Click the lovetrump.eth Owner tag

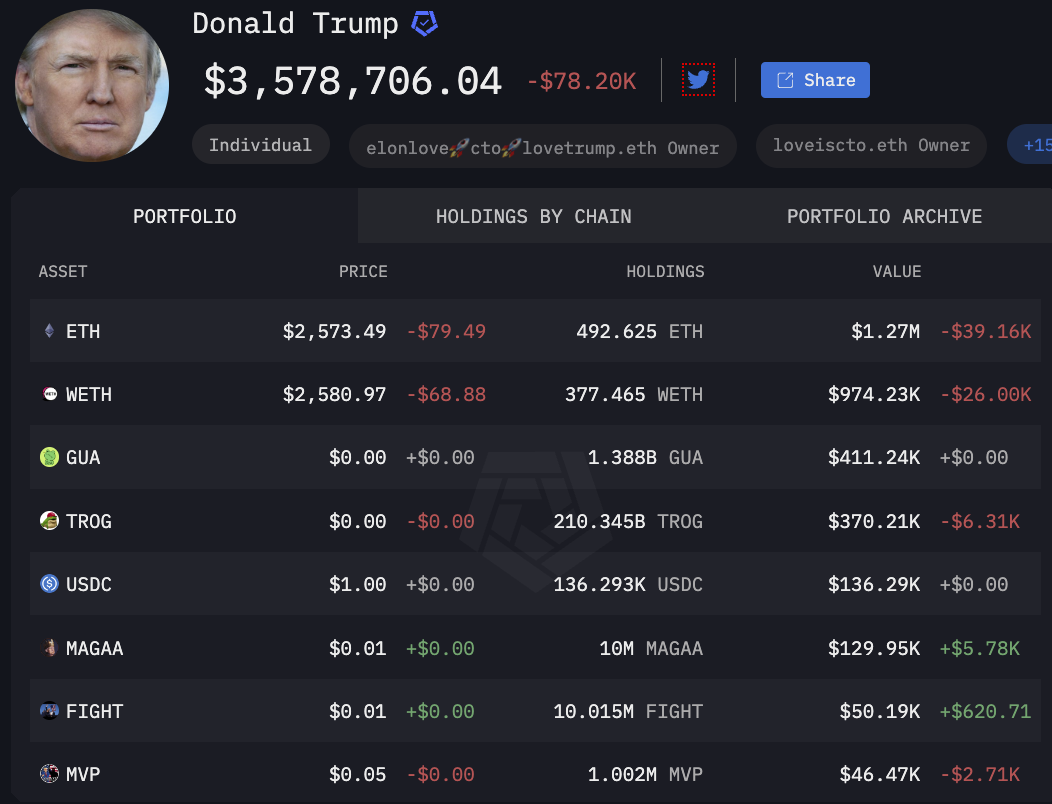[x=542, y=148]
